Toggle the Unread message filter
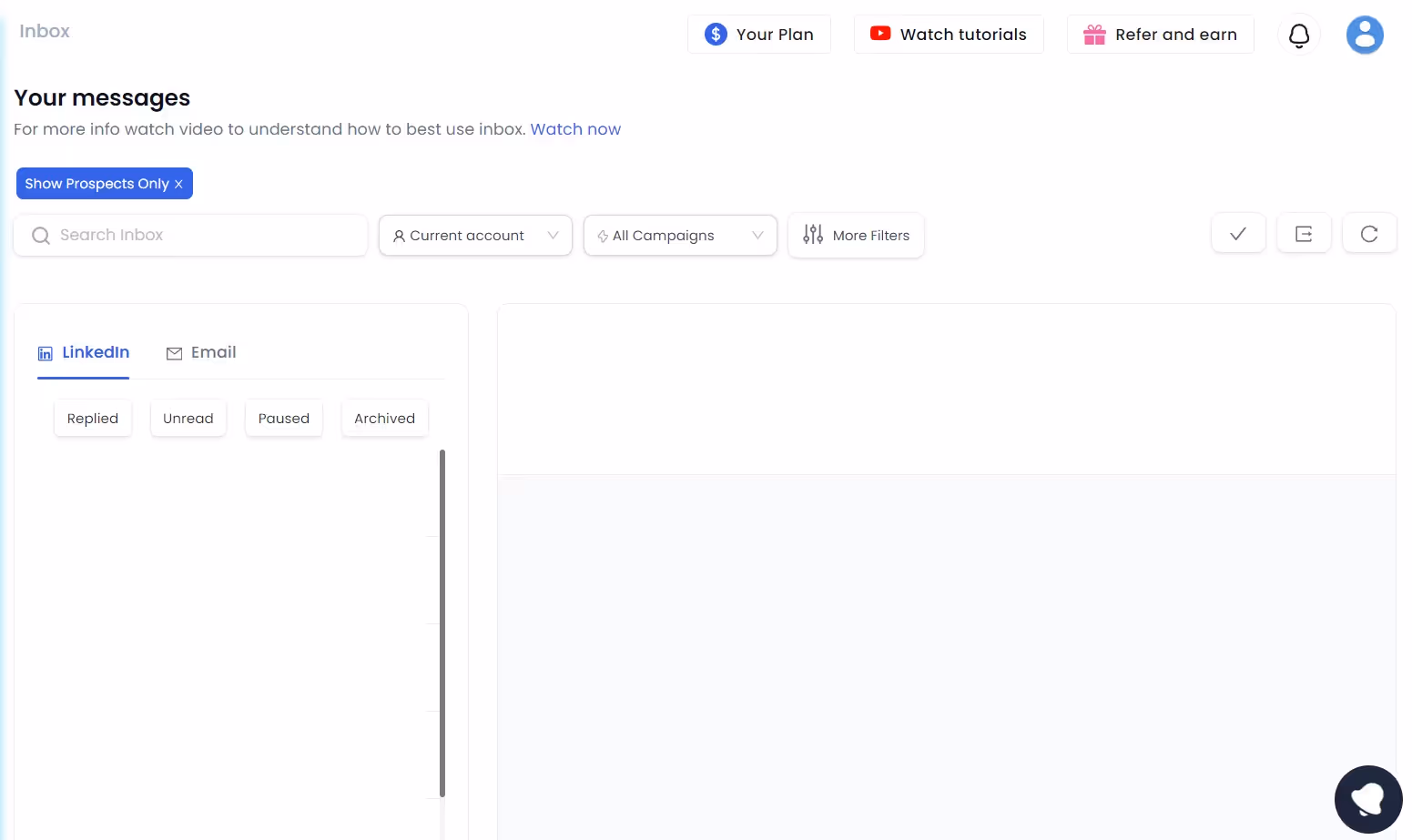The height and width of the screenshot is (840, 1412). [188, 418]
